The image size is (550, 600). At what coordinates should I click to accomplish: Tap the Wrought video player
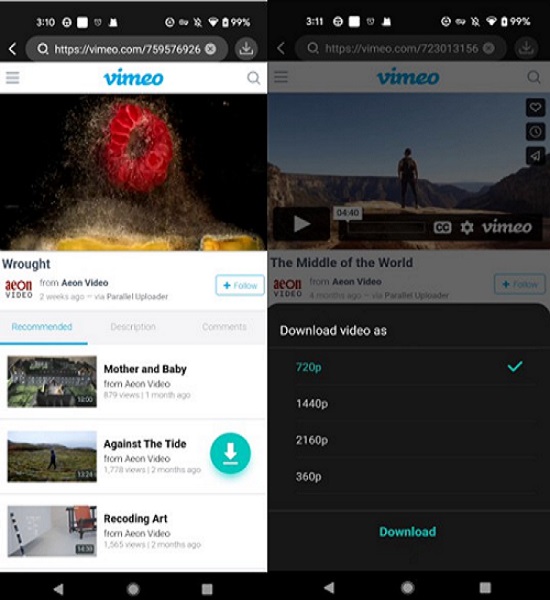pos(133,172)
